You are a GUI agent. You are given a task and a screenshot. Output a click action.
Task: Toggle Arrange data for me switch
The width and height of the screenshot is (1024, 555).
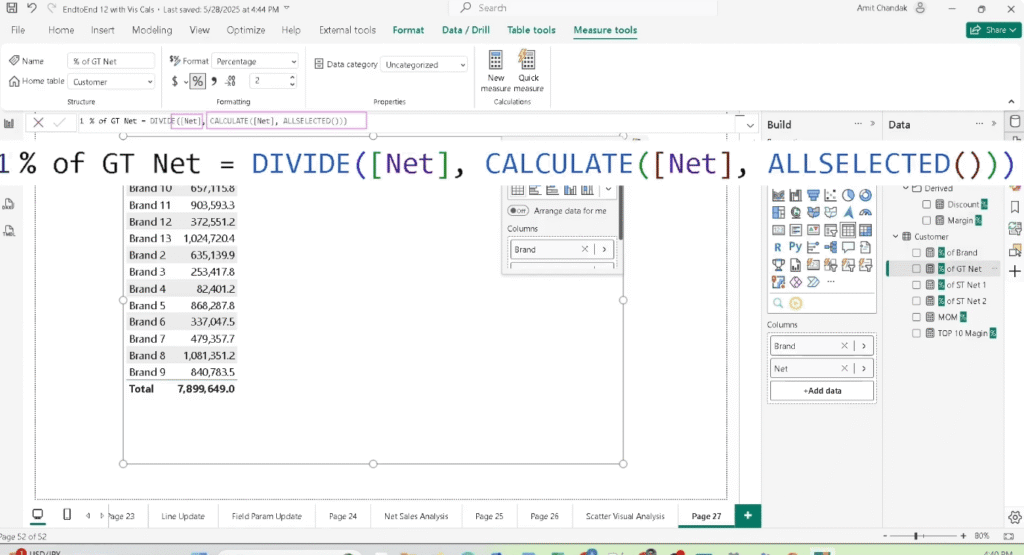tap(518, 211)
